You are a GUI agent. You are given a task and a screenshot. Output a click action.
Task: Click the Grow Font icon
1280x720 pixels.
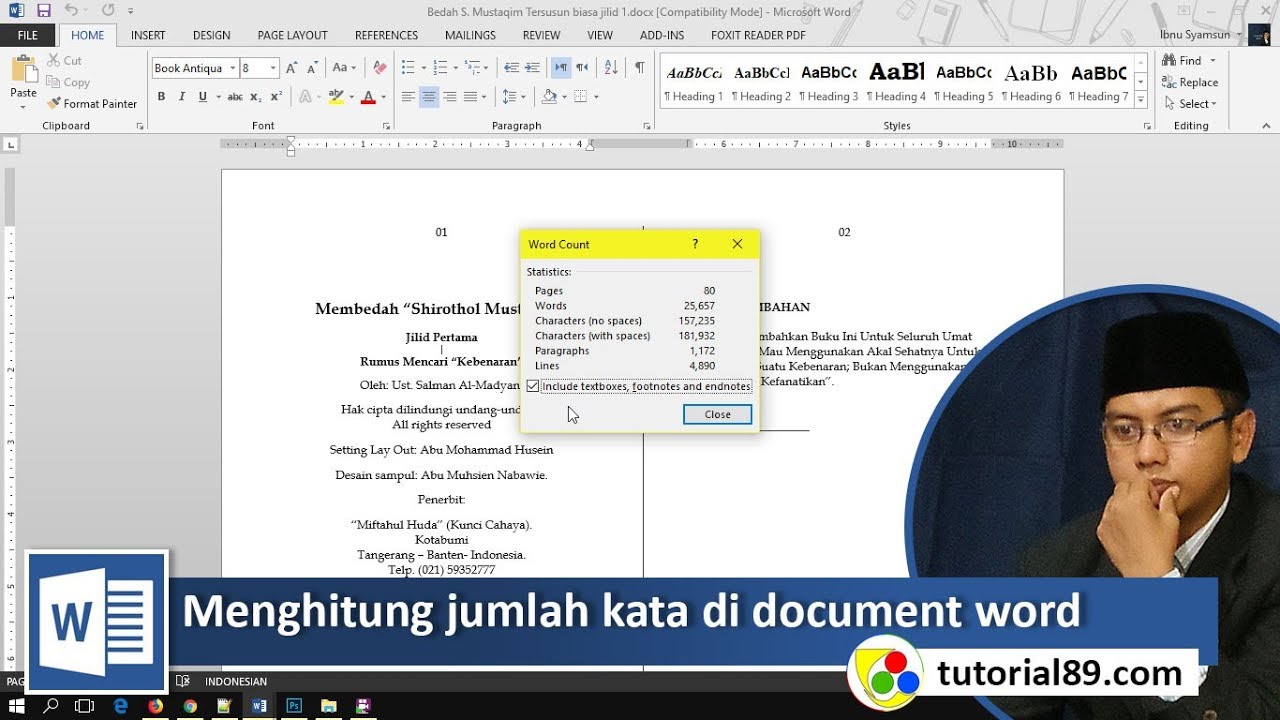tap(292, 68)
